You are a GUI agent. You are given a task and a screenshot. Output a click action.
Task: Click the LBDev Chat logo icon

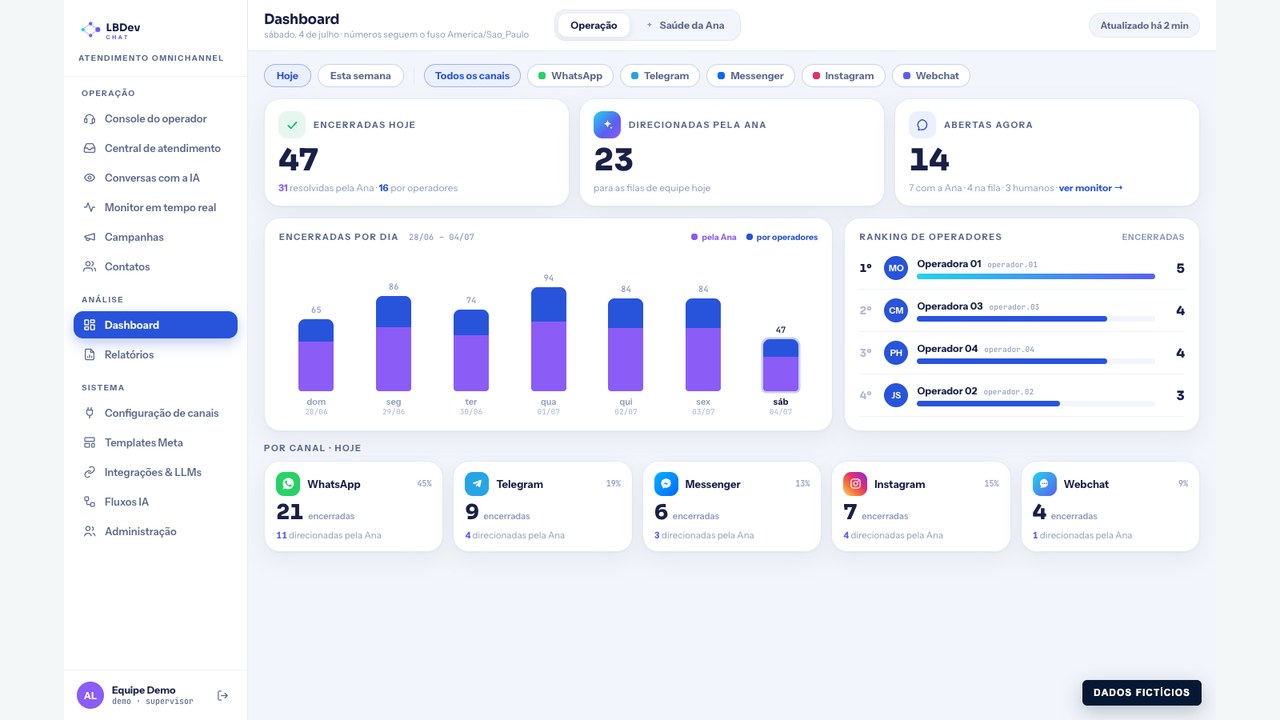90,30
